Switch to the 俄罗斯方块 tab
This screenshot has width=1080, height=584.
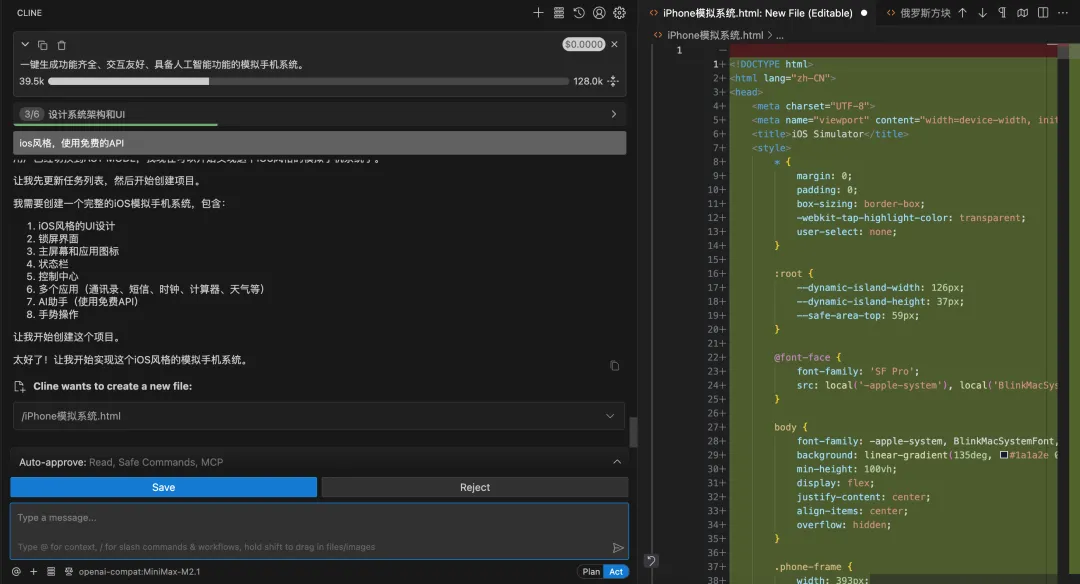coord(917,13)
